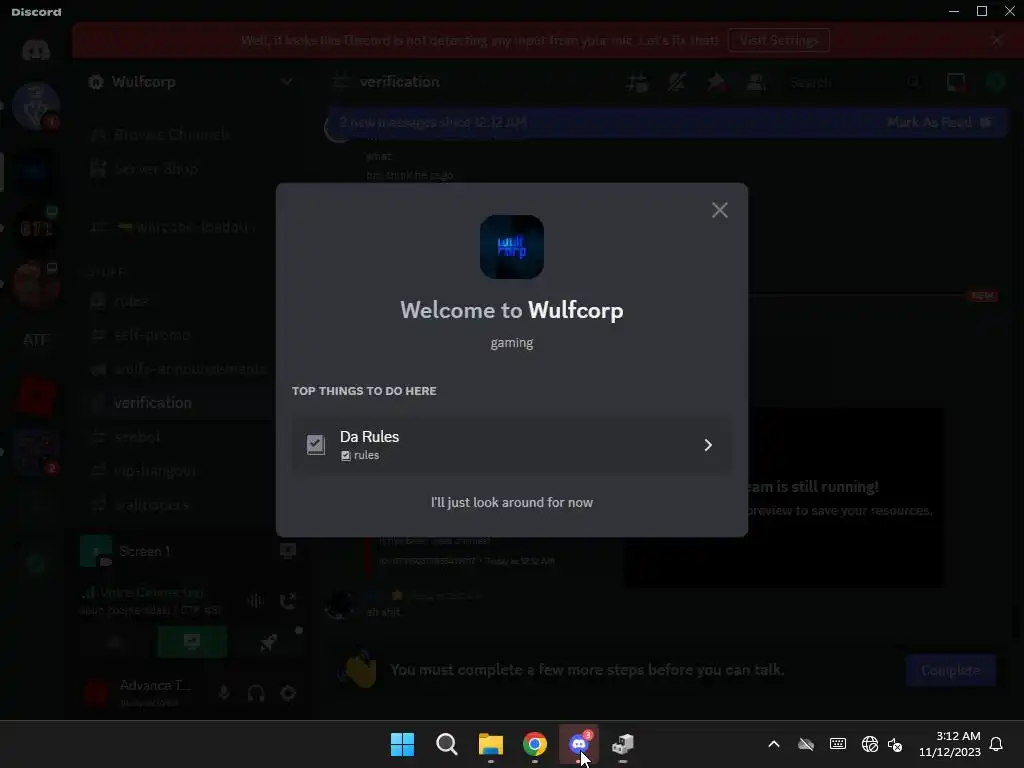The width and height of the screenshot is (1024, 768).
Task: Select the topmost server icon in the server list
Action: pos(36,106)
